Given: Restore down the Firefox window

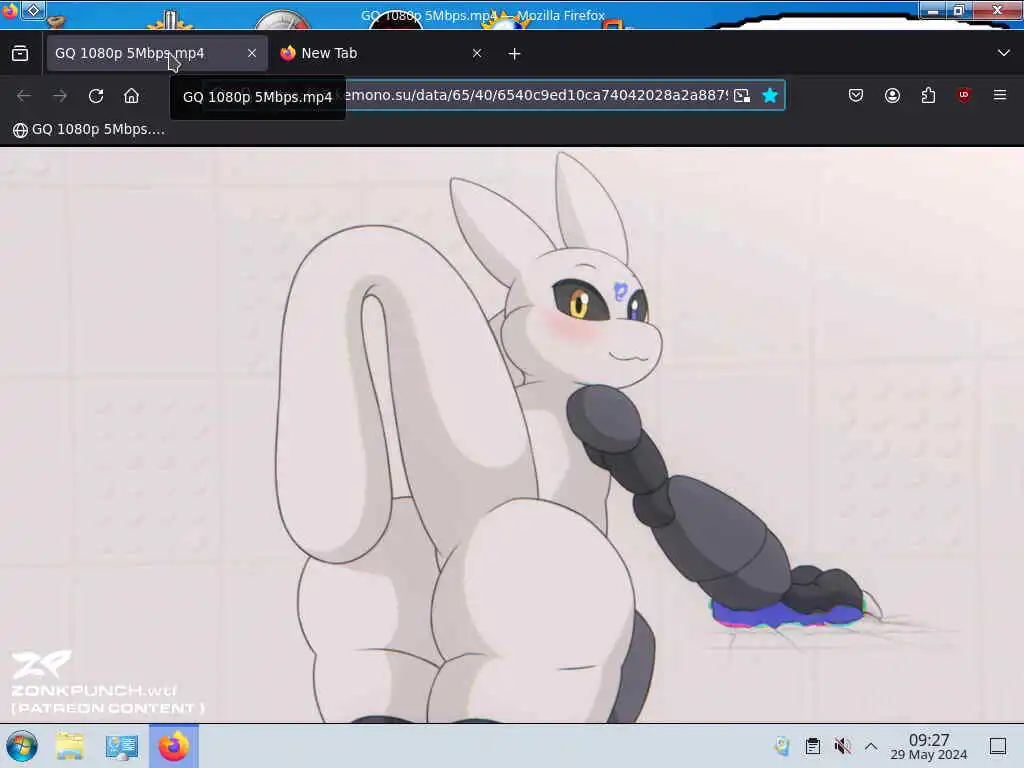Looking at the screenshot, I should pyautogui.click(x=959, y=10).
